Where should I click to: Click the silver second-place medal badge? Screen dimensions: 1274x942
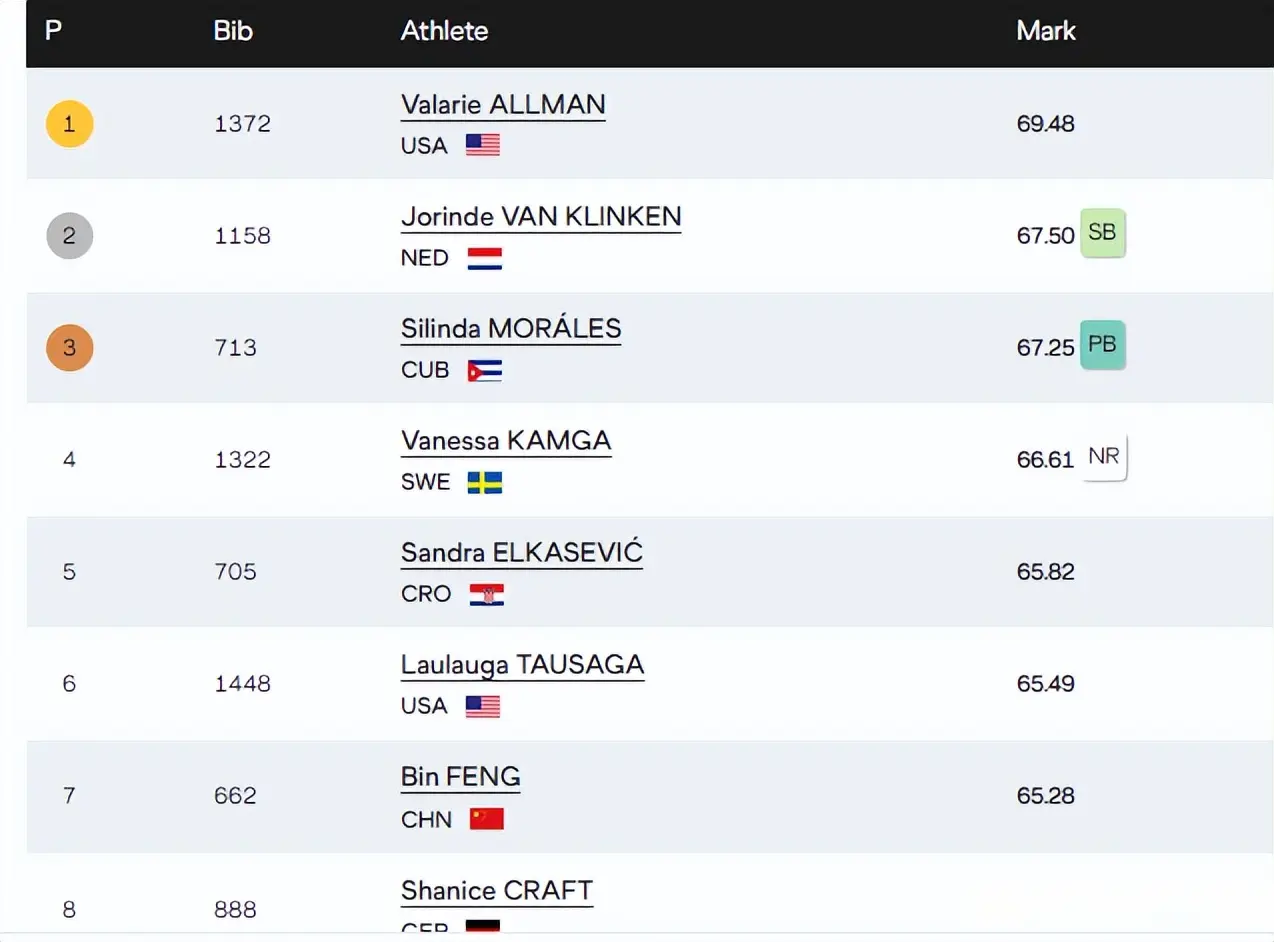click(69, 236)
